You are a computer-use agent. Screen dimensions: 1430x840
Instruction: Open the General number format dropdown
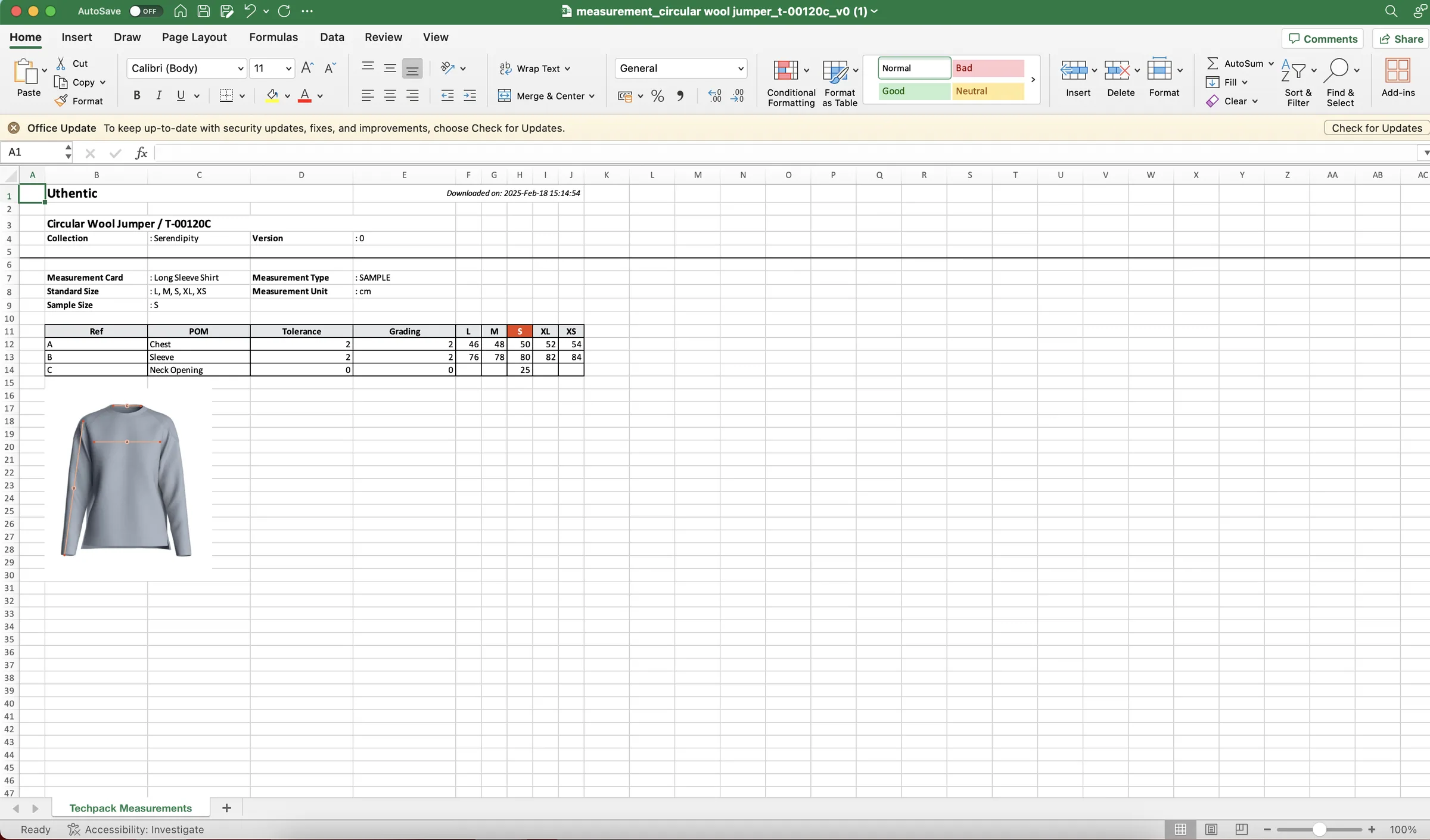coord(741,69)
